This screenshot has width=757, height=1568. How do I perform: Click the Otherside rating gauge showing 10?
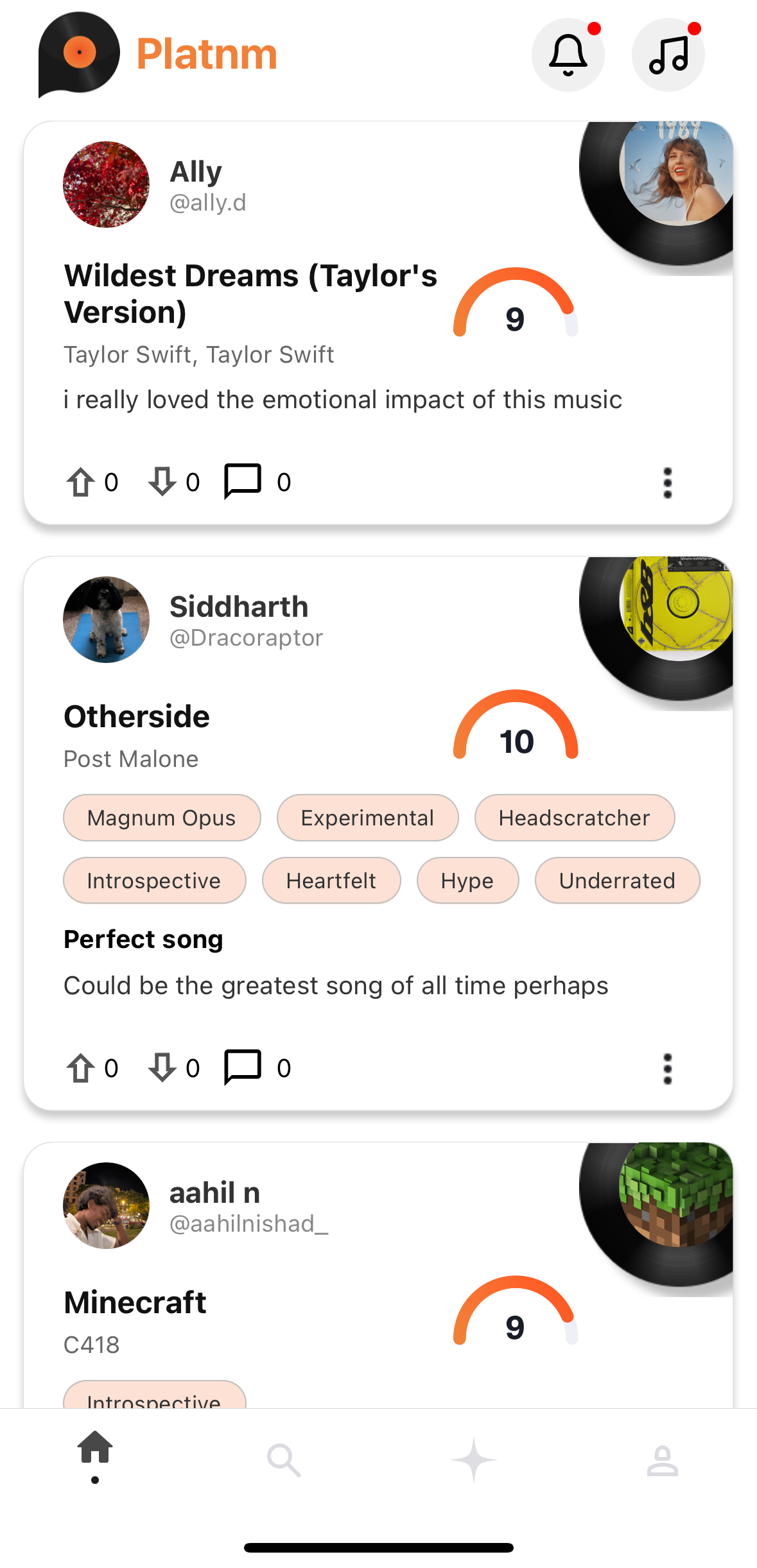click(x=516, y=725)
